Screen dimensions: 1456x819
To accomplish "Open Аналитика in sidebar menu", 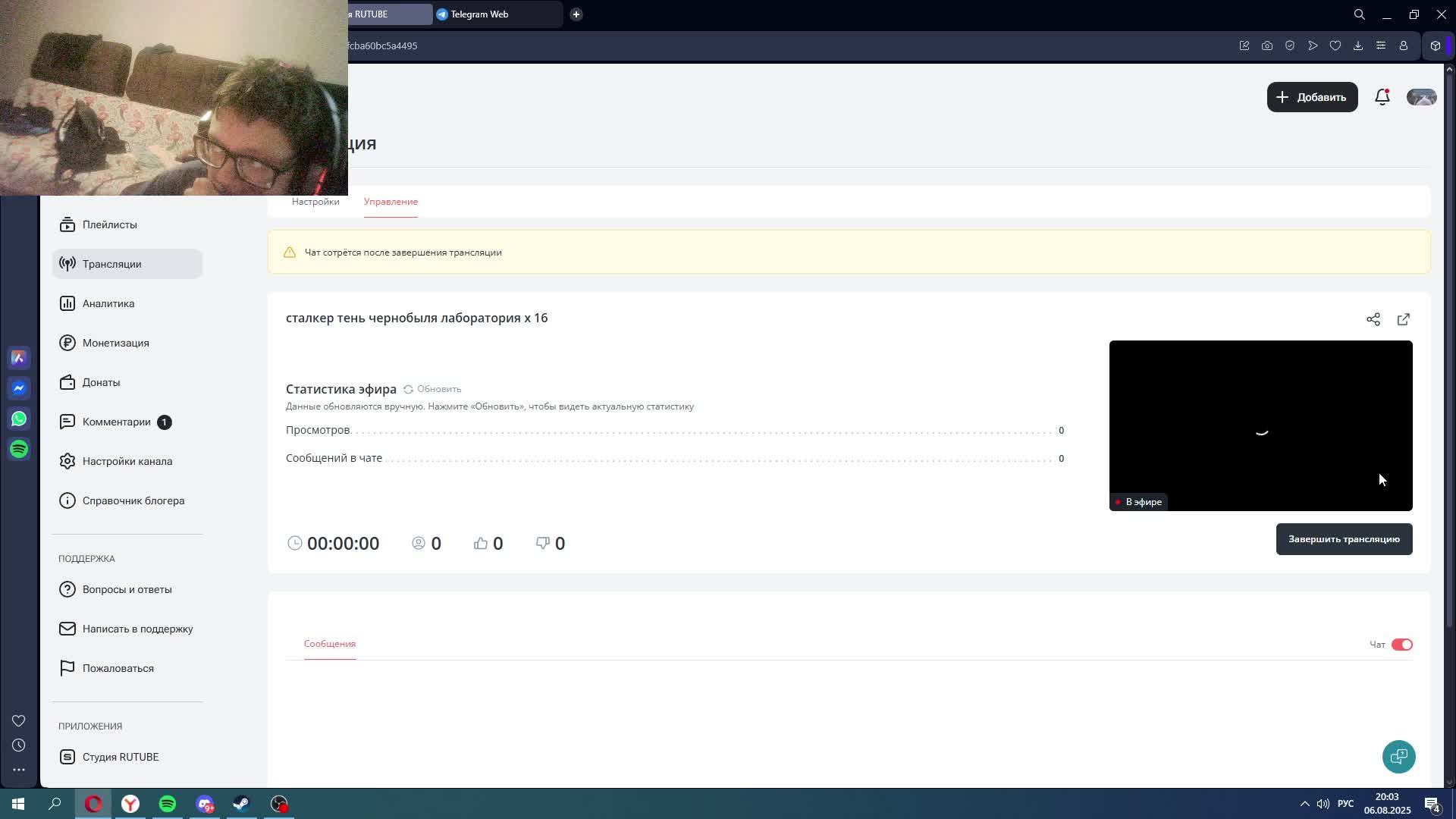I will [x=108, y=303].
